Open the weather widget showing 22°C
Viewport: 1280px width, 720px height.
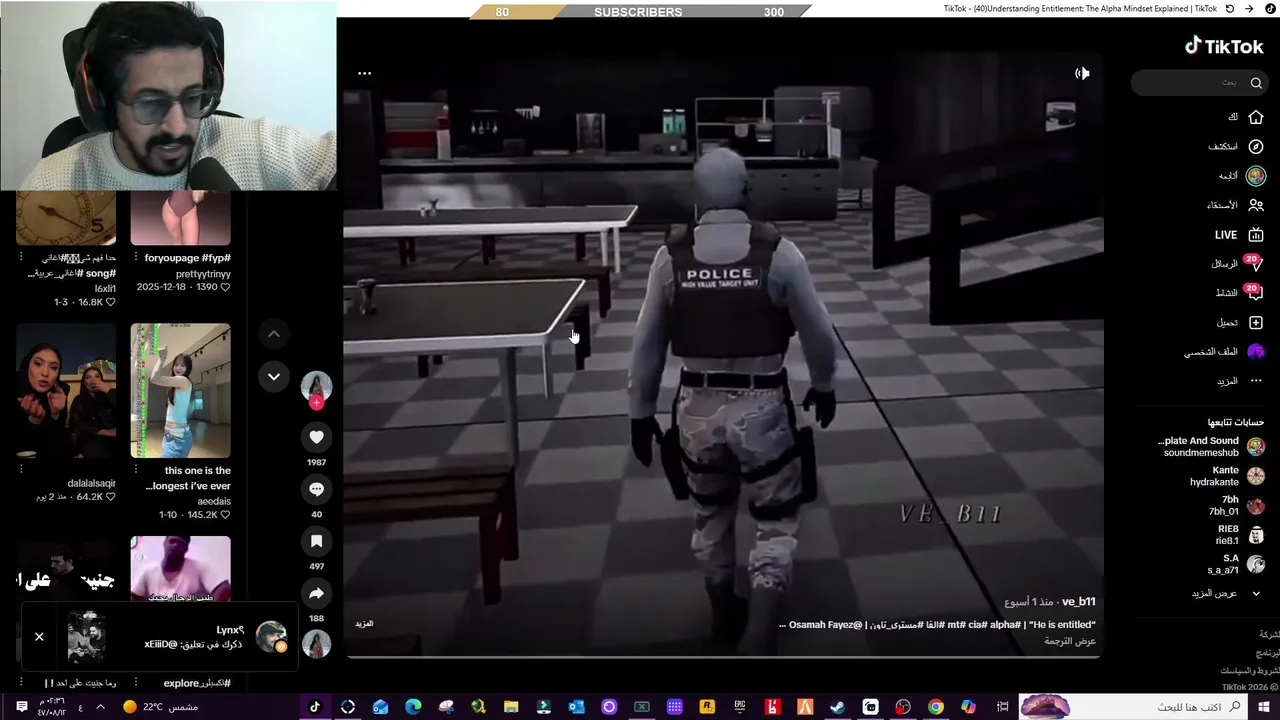(x=160, y=707)
